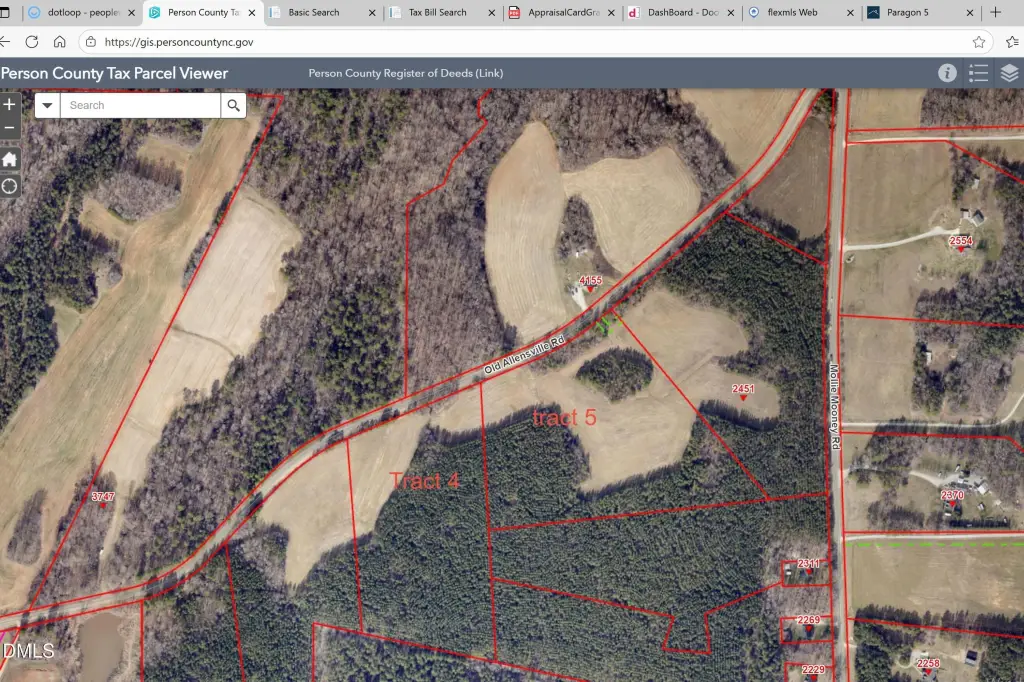This screenshot has width=1024, height=682.
Task: Click the default extent home icon
Action: (10, 160)
